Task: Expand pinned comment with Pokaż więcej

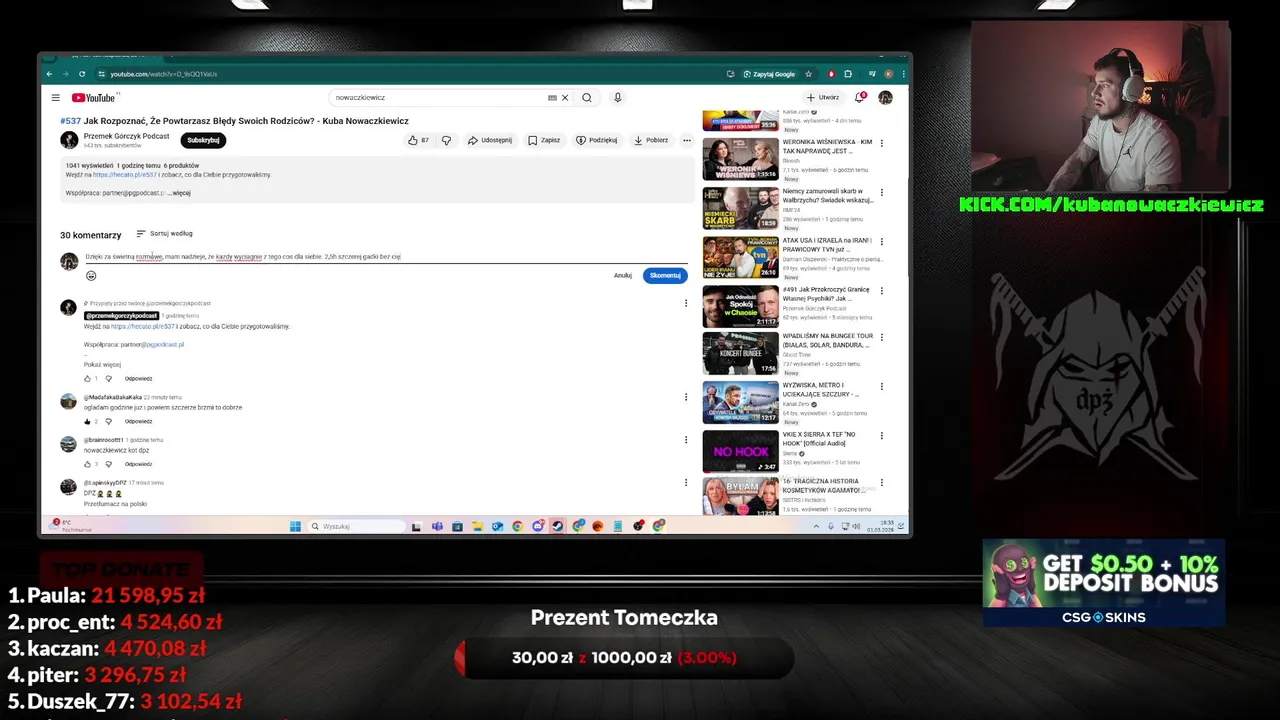Action: (x=102, y=365)
